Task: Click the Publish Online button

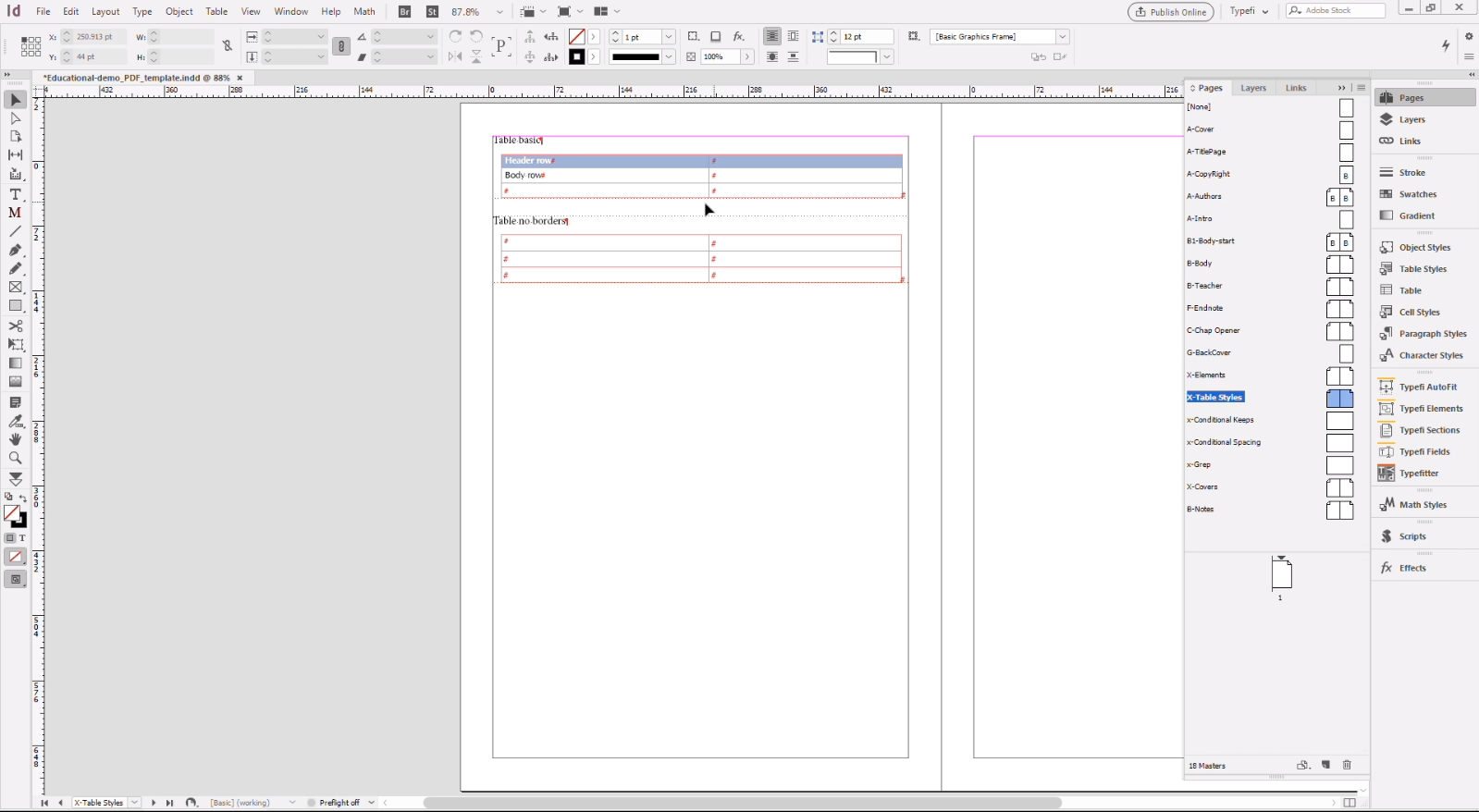Action: click(1171, 12)
